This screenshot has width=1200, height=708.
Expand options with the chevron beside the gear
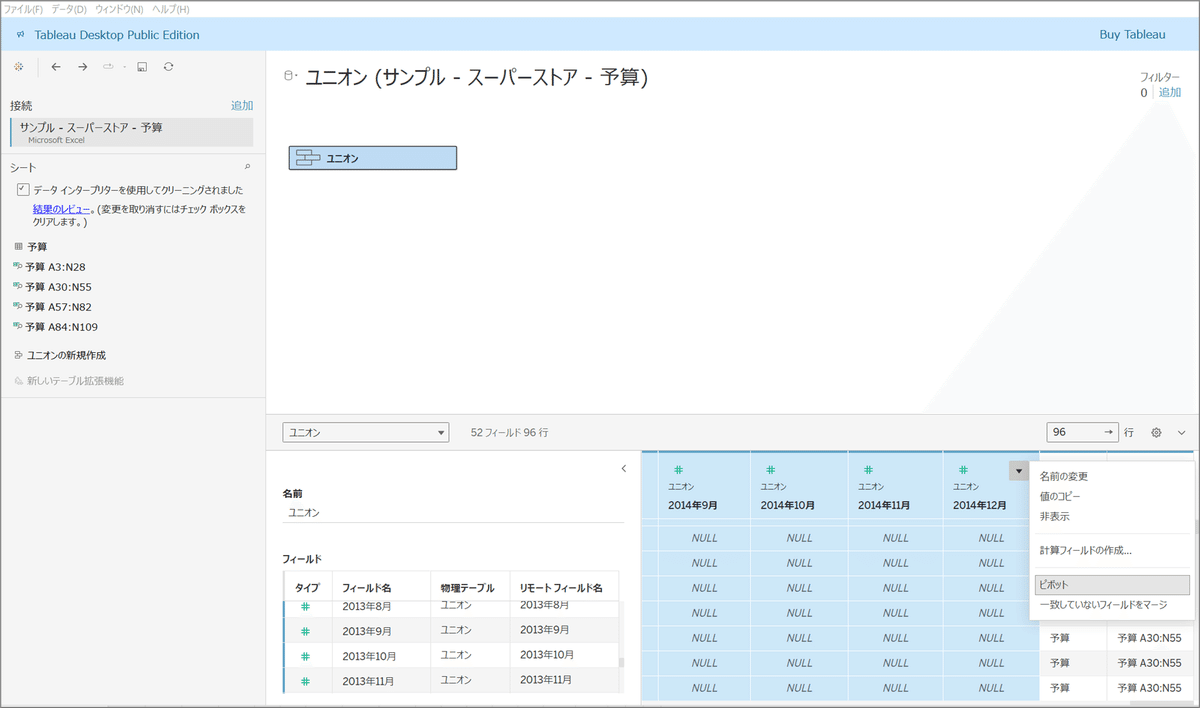(x=1181, y=433)
